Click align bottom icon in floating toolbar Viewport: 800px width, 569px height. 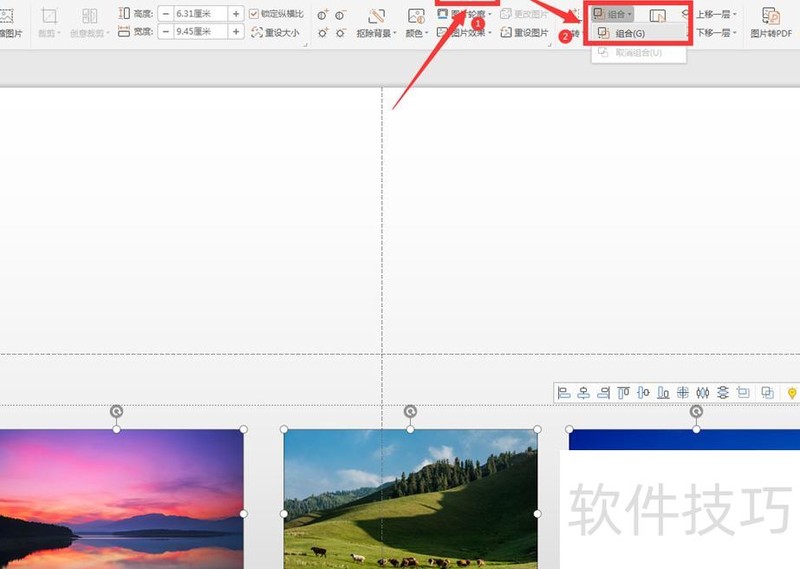[663, 393]
